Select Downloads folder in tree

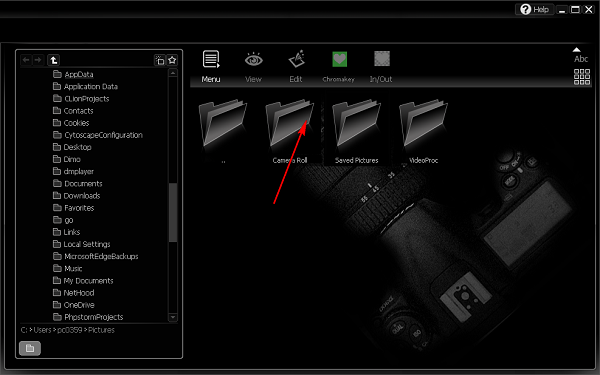tap(77, 196)
